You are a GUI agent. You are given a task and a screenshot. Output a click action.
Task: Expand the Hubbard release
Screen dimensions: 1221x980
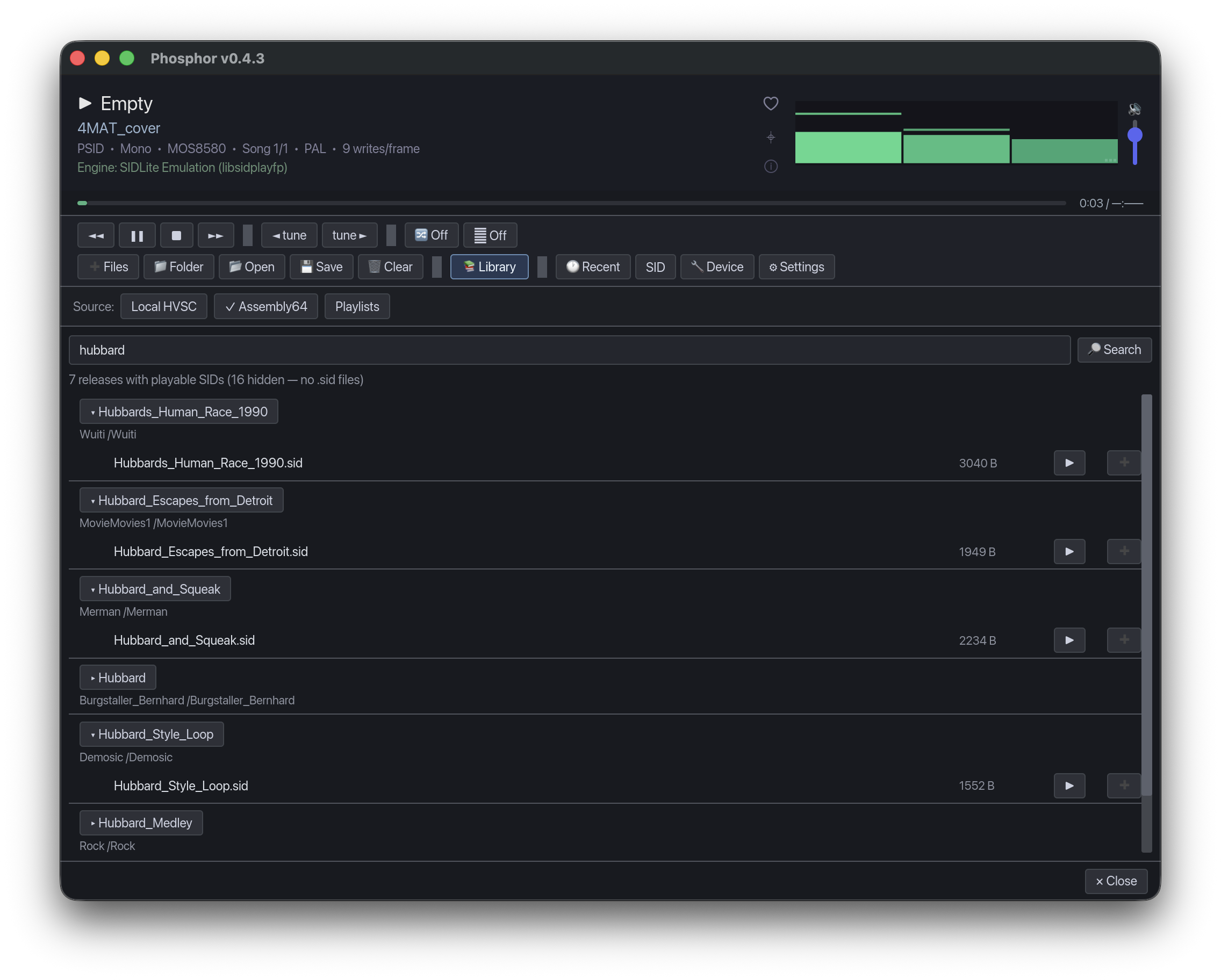point(118,677)
